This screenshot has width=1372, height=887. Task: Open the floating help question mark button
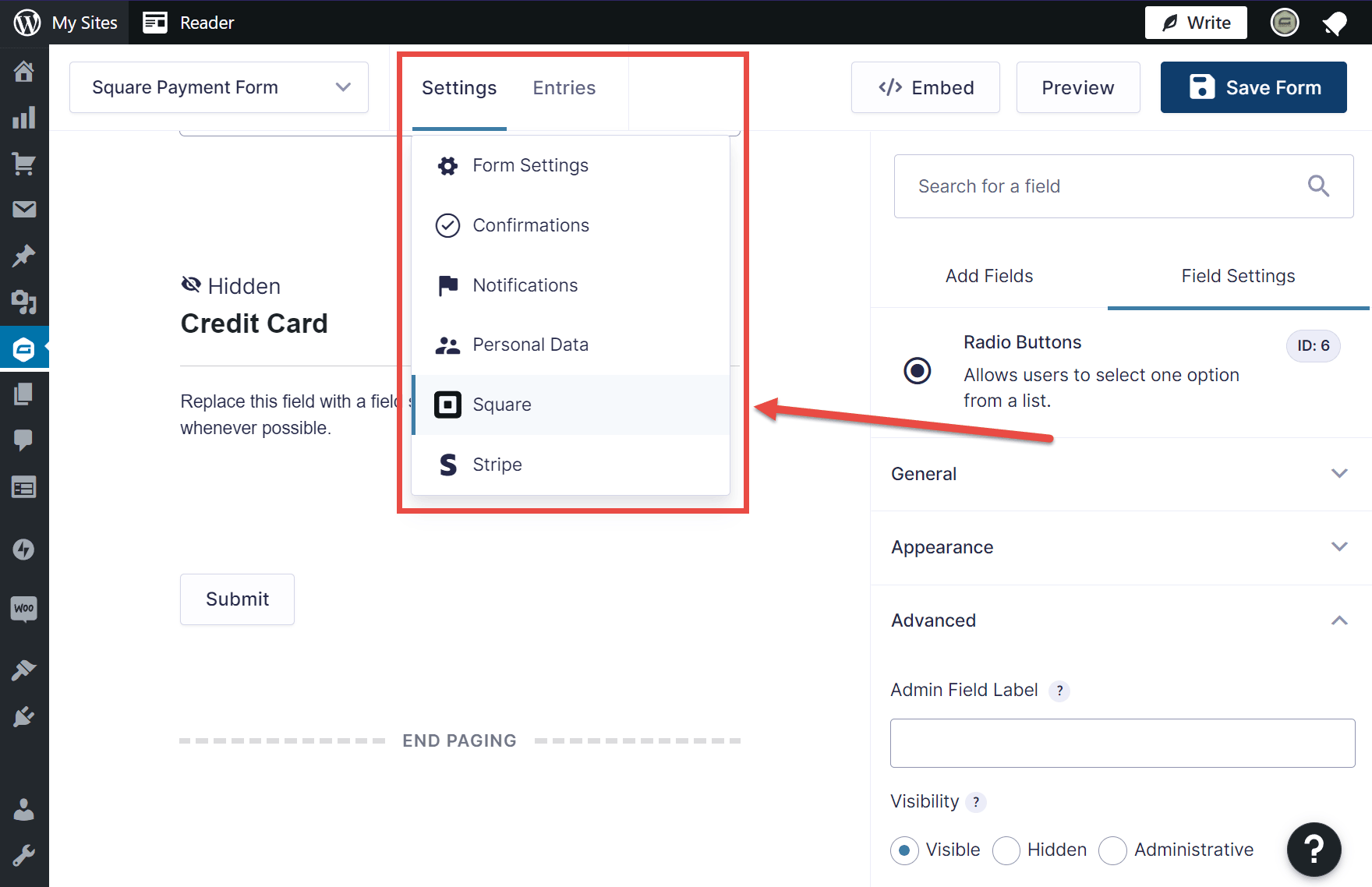tap(1314, 850)
